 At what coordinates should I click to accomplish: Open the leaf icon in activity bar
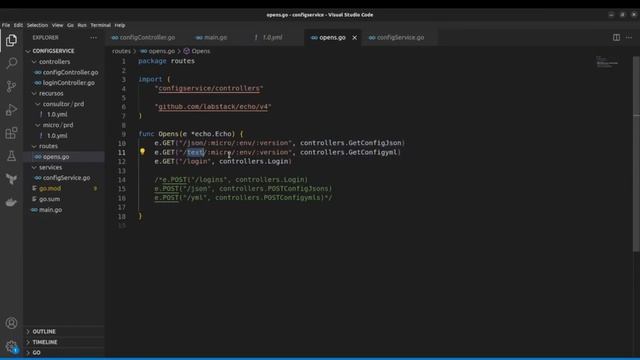11,179
